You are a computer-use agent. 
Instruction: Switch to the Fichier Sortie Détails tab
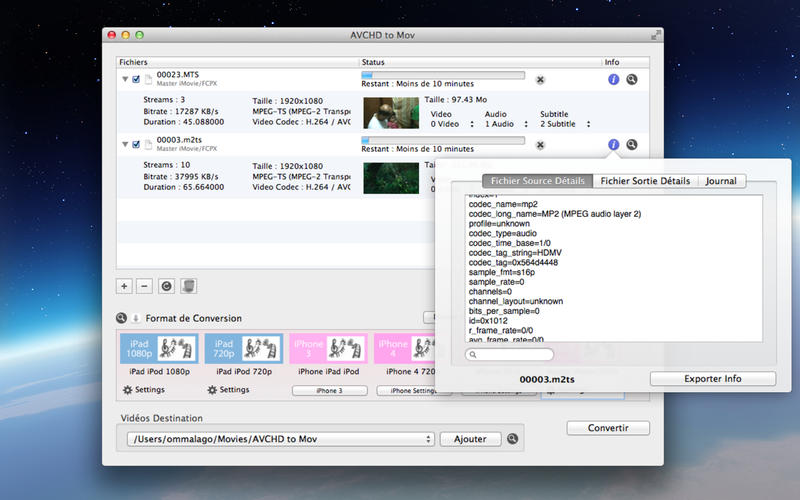pyautogui.click(x=644, y=181)
